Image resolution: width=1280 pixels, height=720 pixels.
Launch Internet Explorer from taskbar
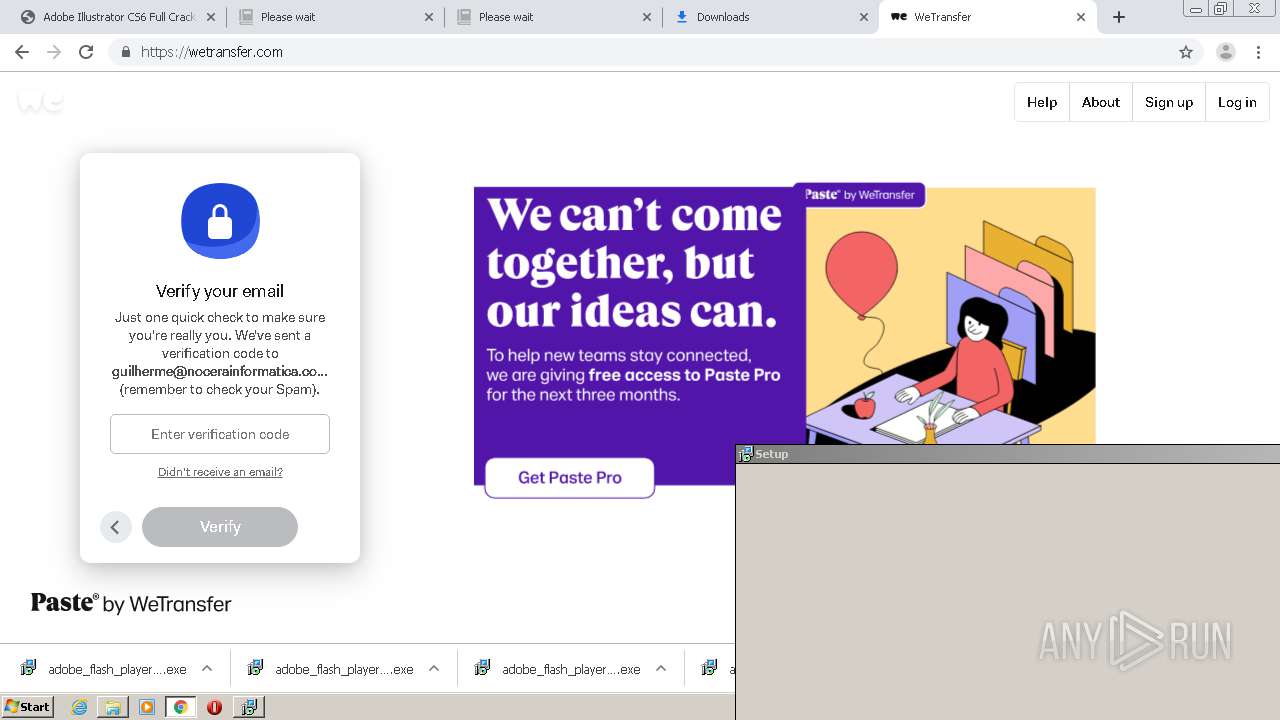(x=80, y=707)
